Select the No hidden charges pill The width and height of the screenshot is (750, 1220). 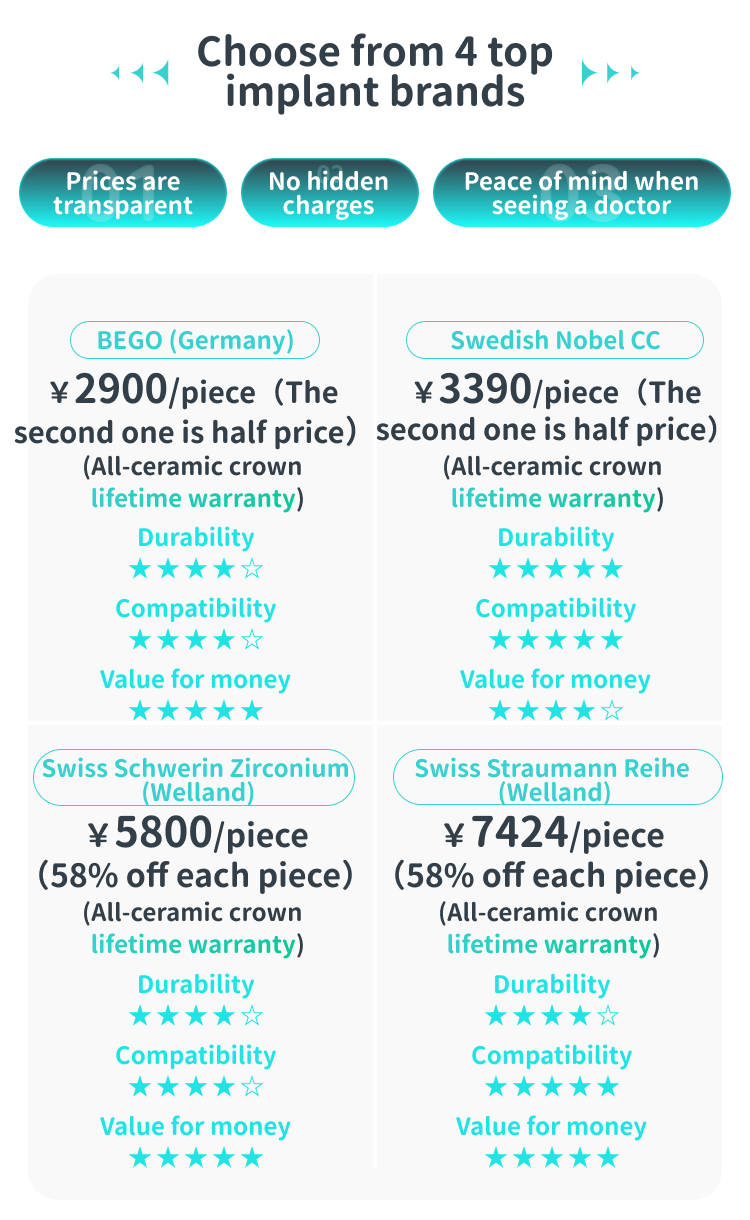(x=329, y=193)
